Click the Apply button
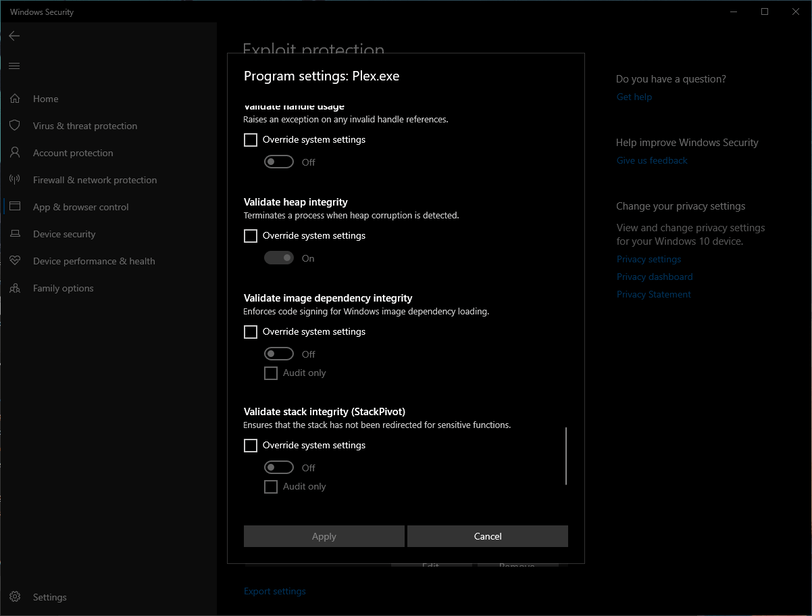The width and height of the screenshot is (812, 616). [x=324, y=536]
